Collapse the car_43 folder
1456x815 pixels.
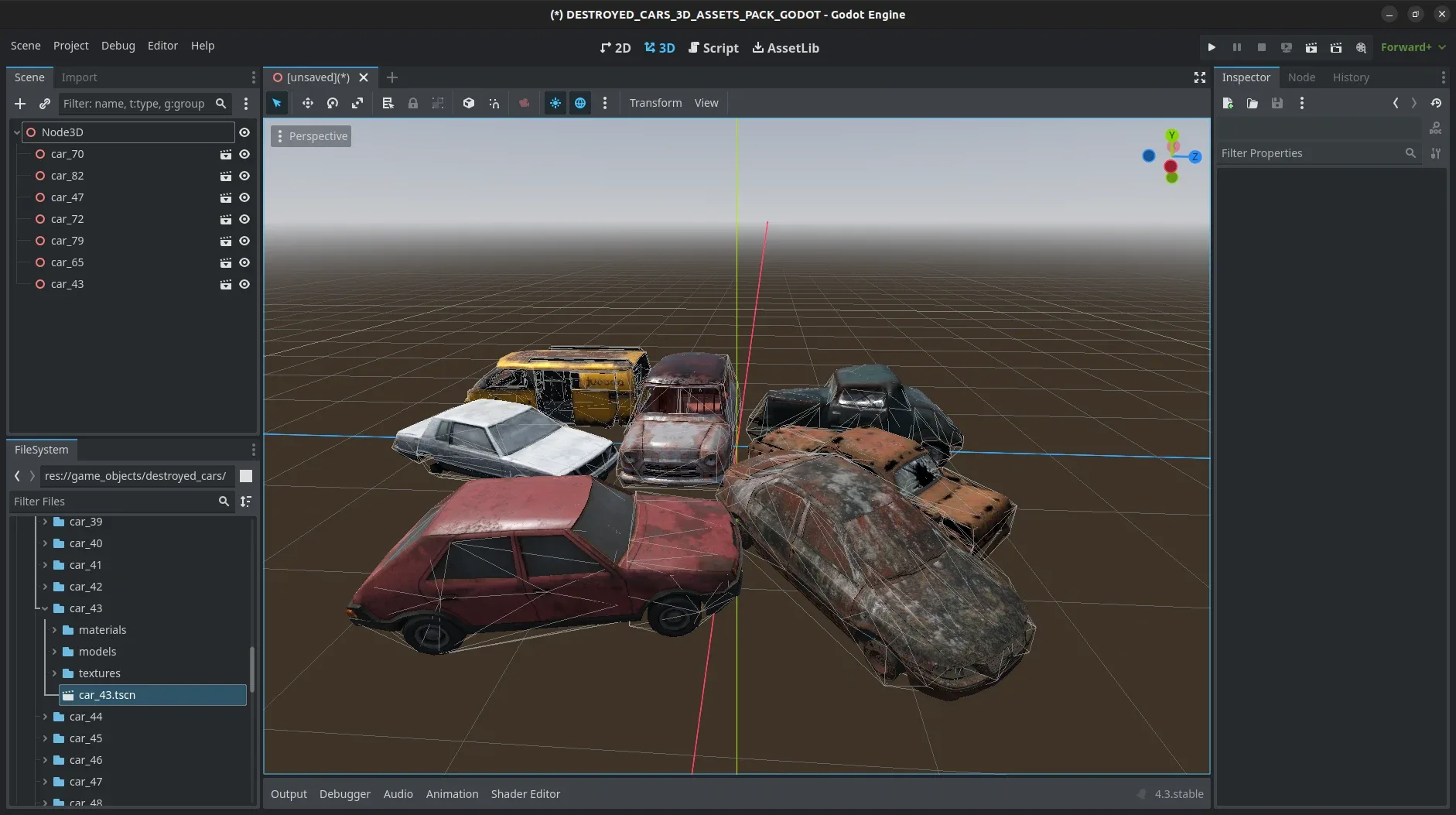[x=45, y=608]
